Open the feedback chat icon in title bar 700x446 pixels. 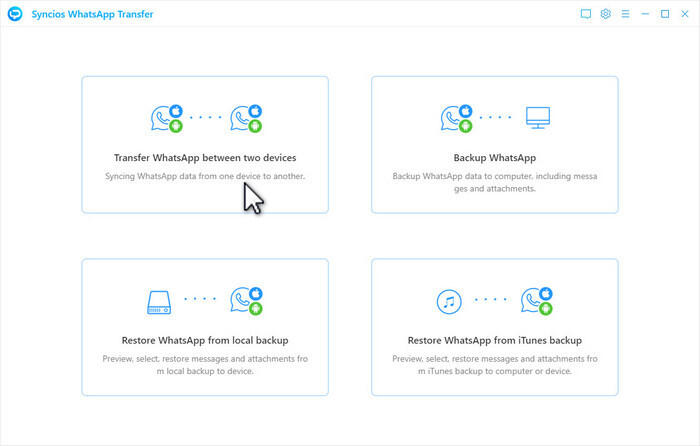click(586, 14)
